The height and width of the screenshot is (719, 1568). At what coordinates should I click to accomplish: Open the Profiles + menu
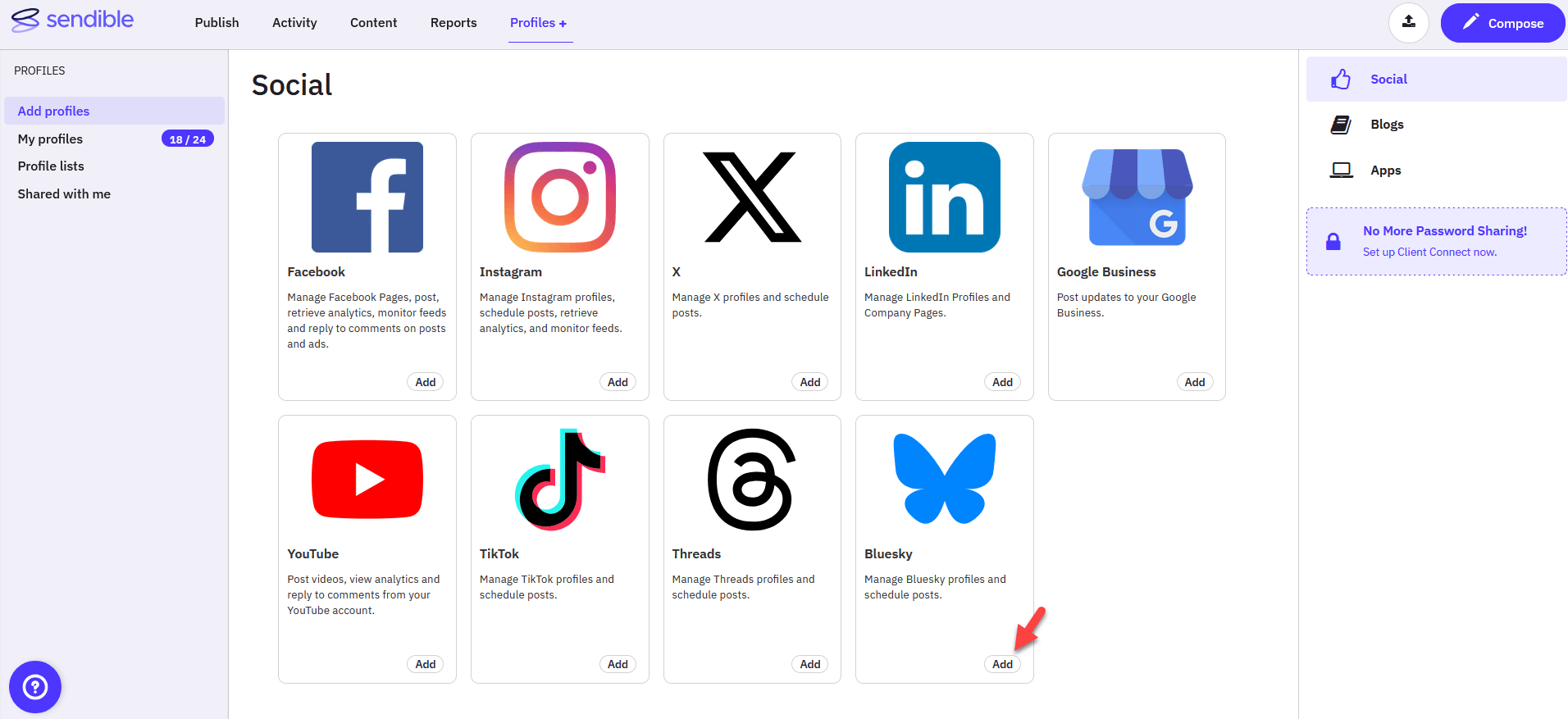(x=539, y=23)
